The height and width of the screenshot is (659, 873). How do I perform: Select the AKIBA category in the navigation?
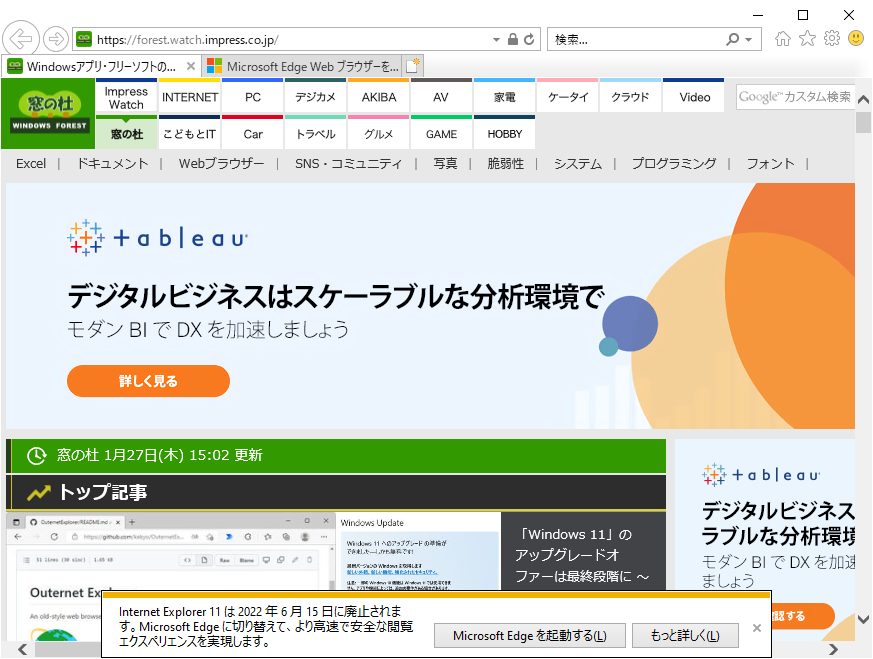[x=377, y=96]
